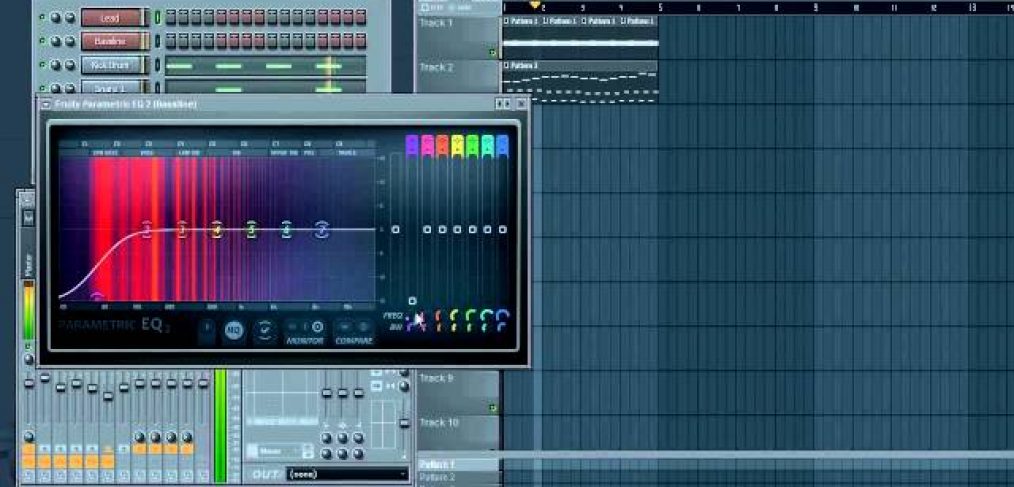The width and height of the screenshot is (1014, 487).
Task: Click the green band 5 type selector
Action: point(472,146)
